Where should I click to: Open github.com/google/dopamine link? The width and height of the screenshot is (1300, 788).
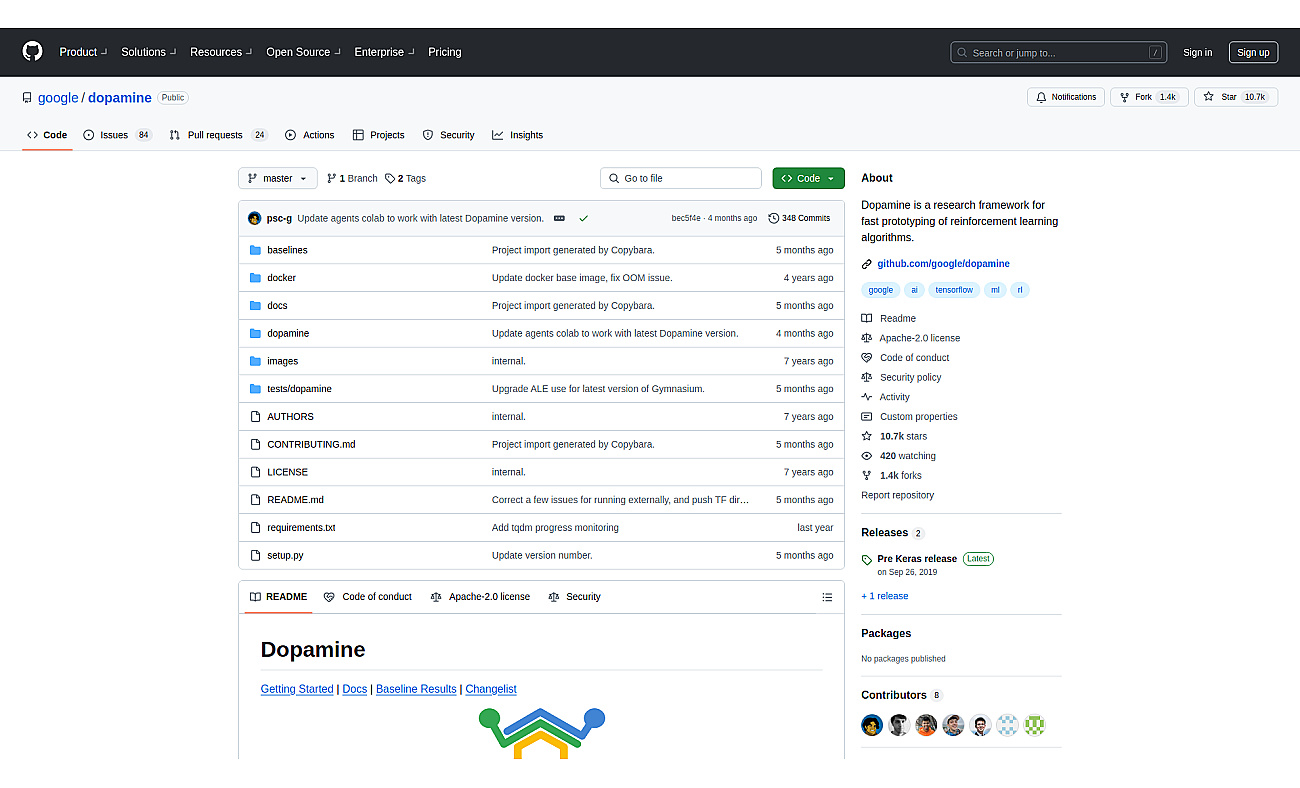(x=943, y=264)
